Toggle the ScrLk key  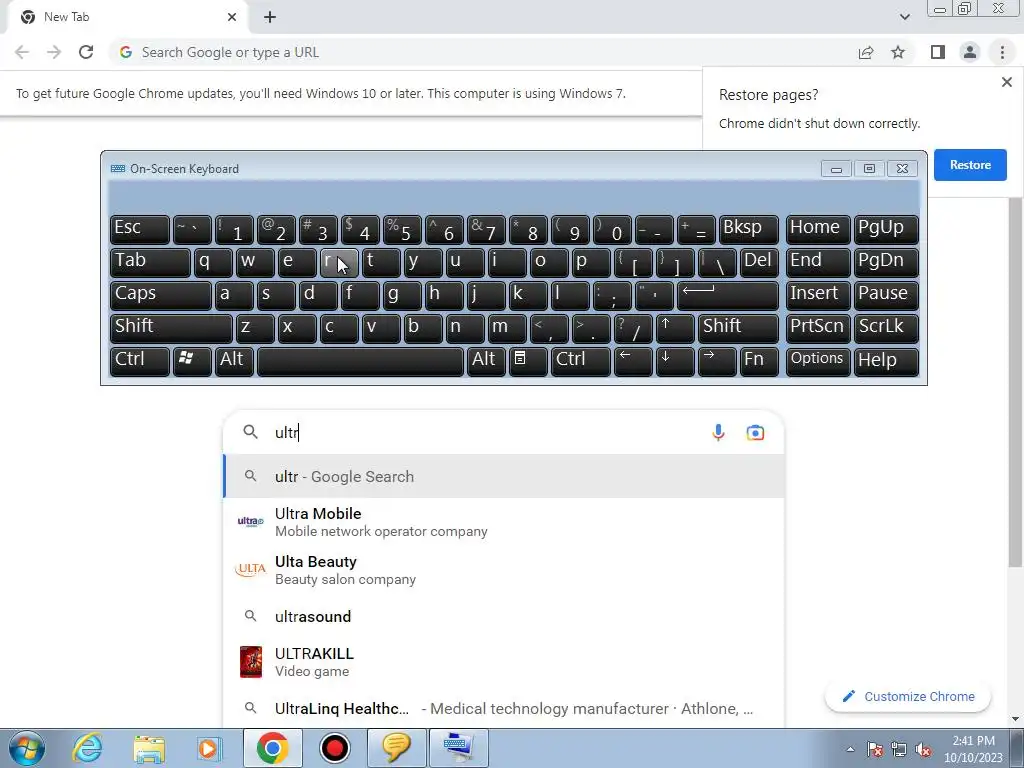pos(886,327)
